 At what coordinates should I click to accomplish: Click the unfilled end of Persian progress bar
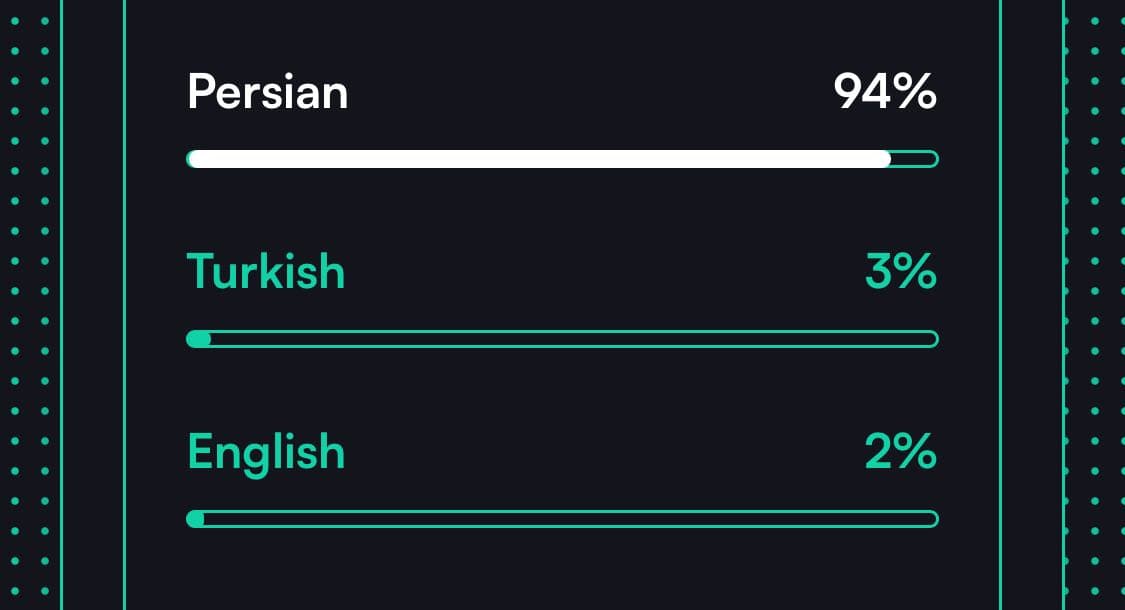pos(914,159)
